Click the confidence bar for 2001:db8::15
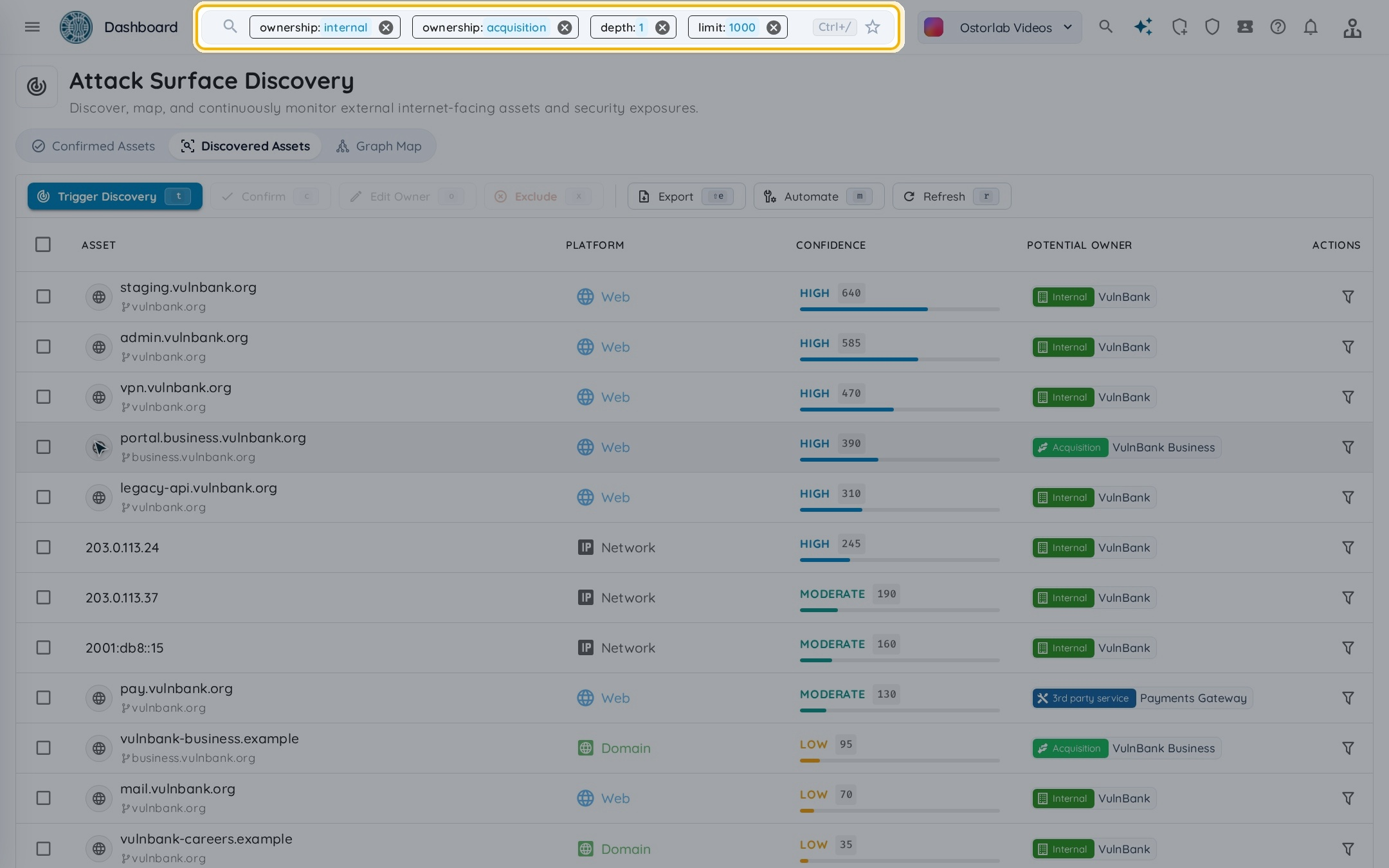 pos(900,660)
